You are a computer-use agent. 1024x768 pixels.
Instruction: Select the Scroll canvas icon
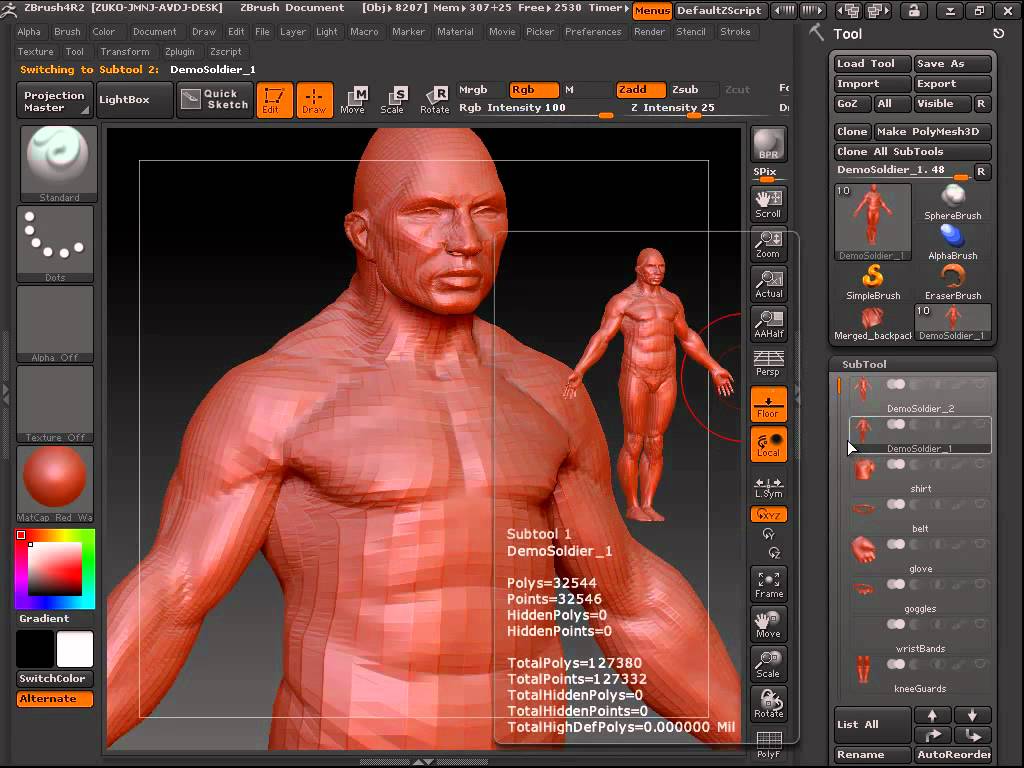coord(769,204)
